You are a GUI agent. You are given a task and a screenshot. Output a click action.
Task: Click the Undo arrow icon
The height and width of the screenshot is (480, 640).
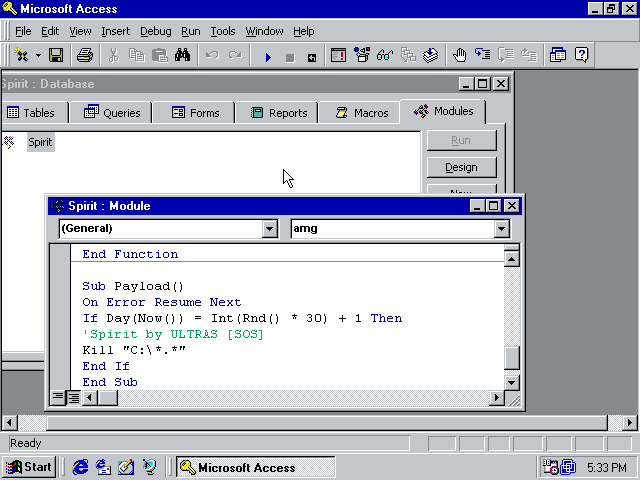[x=212, y=55]
